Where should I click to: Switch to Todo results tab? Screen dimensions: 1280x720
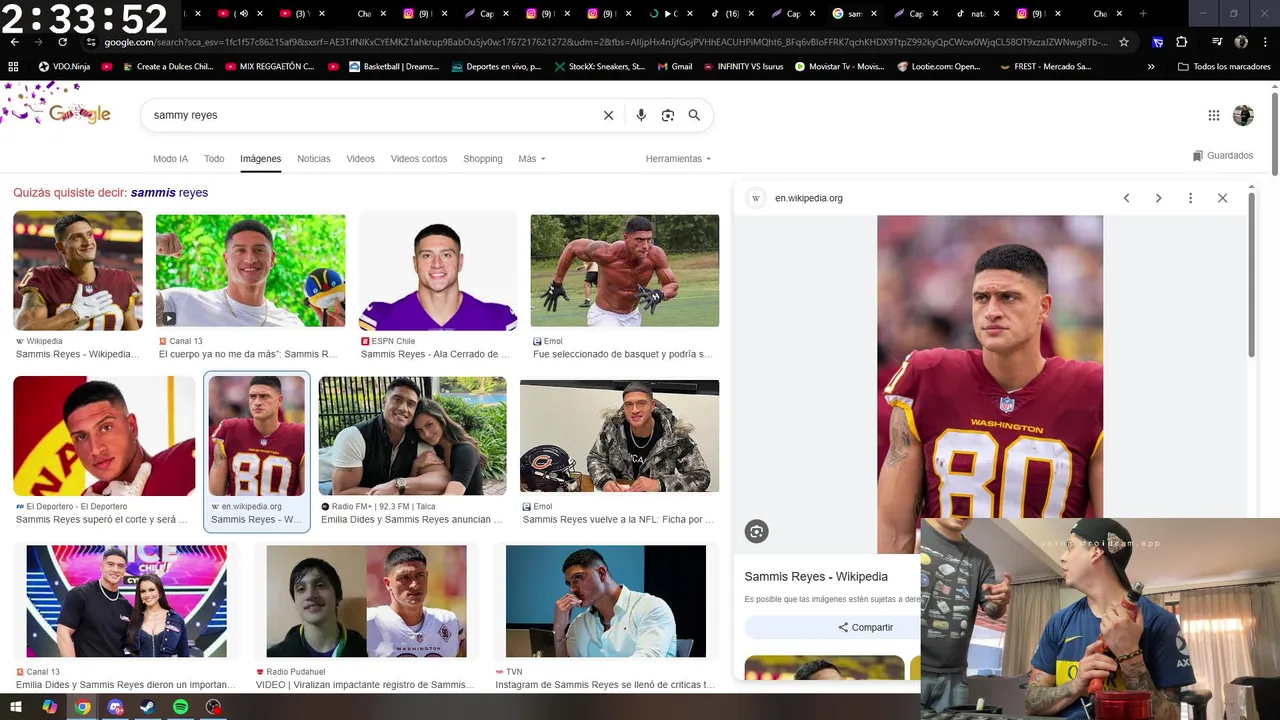(x=214, y=159)
